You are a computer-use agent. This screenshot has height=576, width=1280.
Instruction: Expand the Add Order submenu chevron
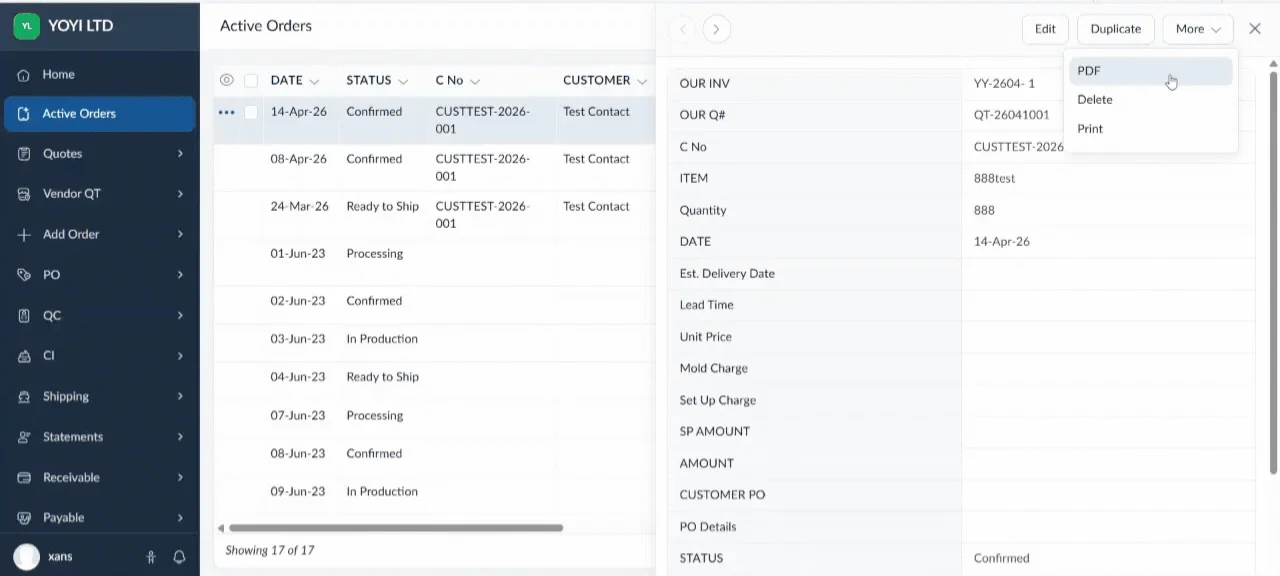point(181,235)
